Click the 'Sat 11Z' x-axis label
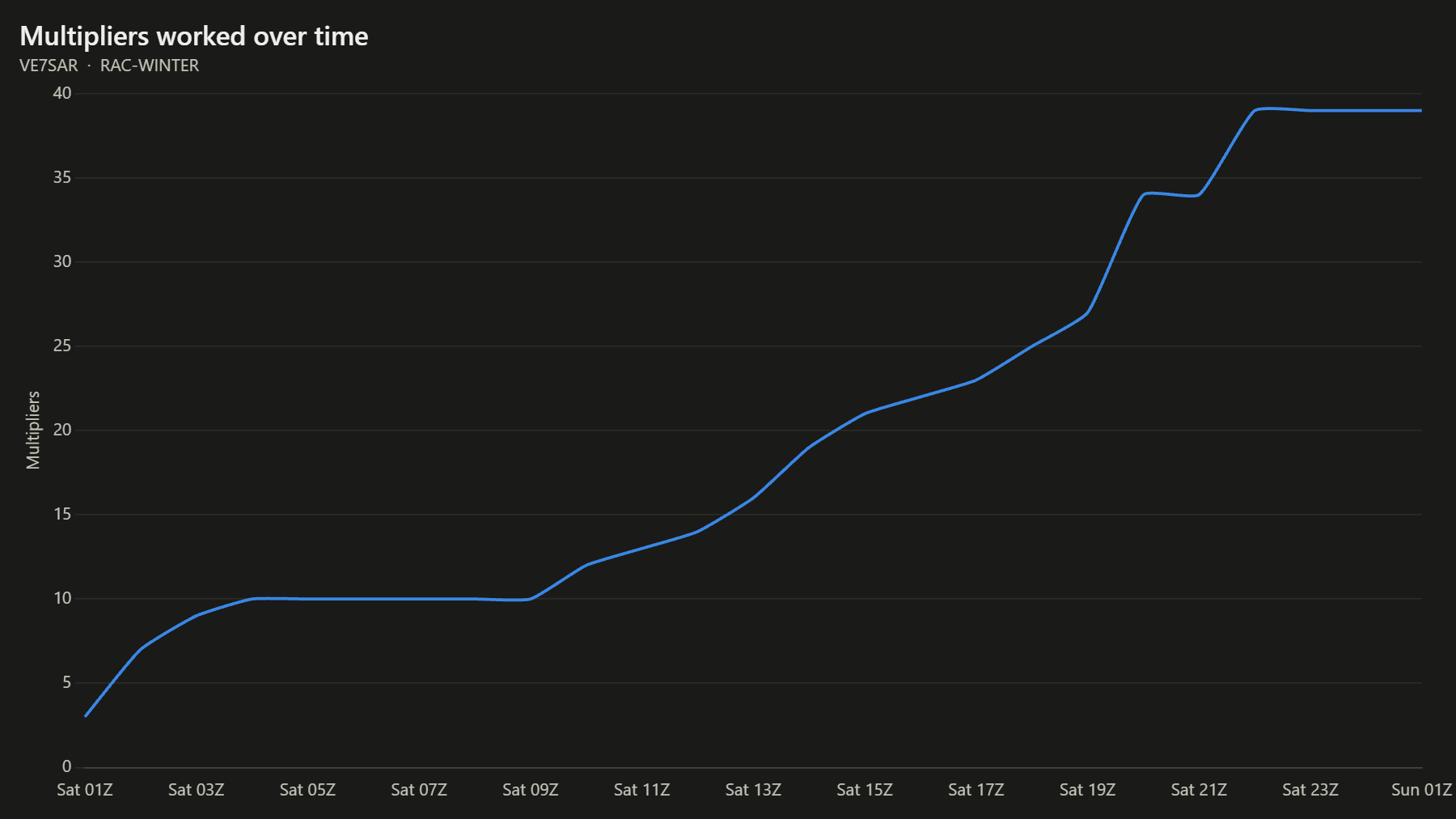Image resolution: width=1456 pixels, height=819 pixels. tap(642, 790)
